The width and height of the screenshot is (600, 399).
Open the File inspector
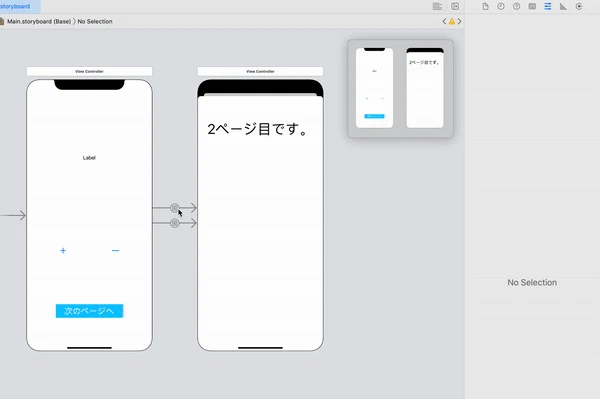click(x=485, y=7)
